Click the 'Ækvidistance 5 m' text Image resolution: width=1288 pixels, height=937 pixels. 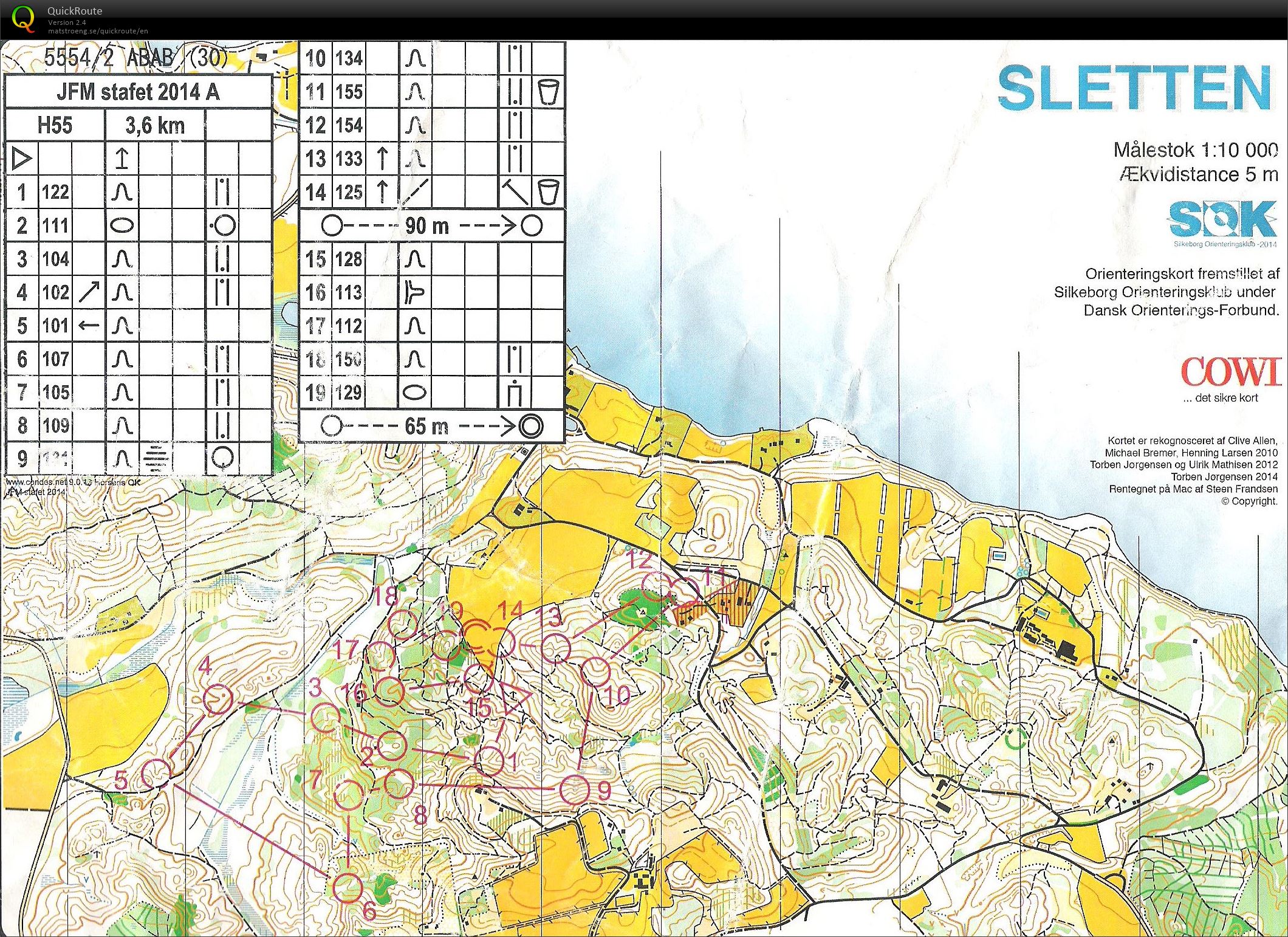click(1199, 174)
